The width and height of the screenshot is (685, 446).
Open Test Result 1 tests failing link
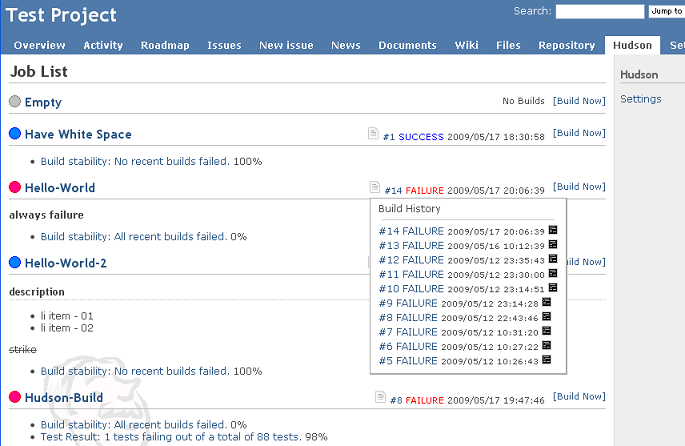[171, 437]
